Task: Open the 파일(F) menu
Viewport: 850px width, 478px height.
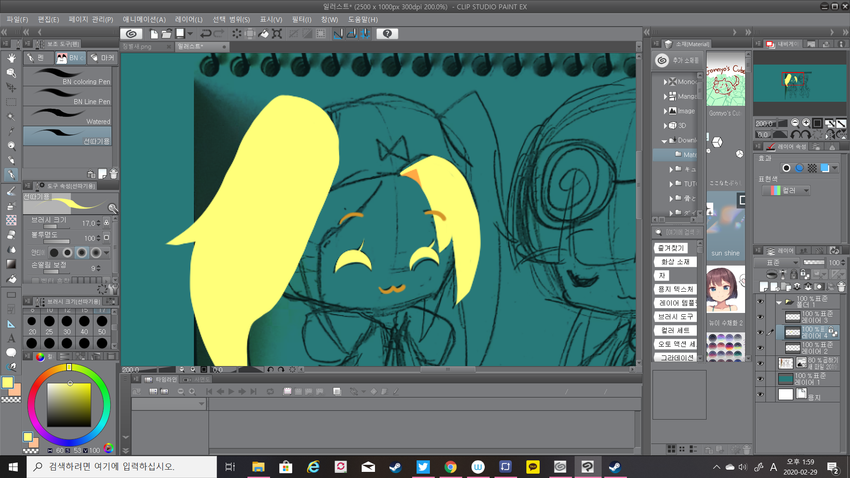Action: point(17,20)
